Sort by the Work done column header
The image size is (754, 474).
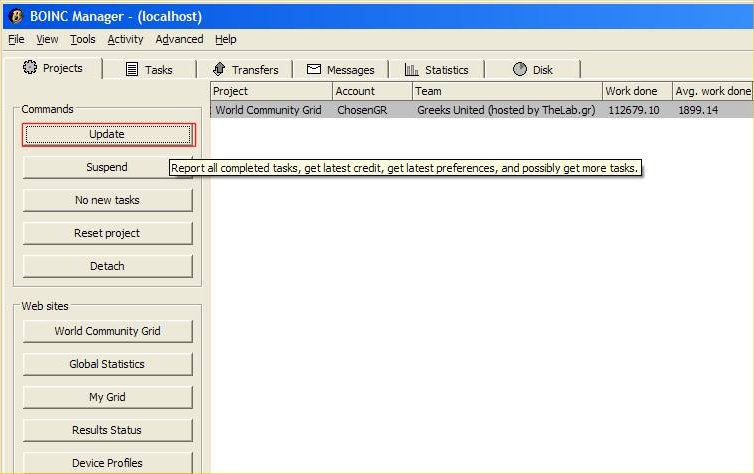637,91
